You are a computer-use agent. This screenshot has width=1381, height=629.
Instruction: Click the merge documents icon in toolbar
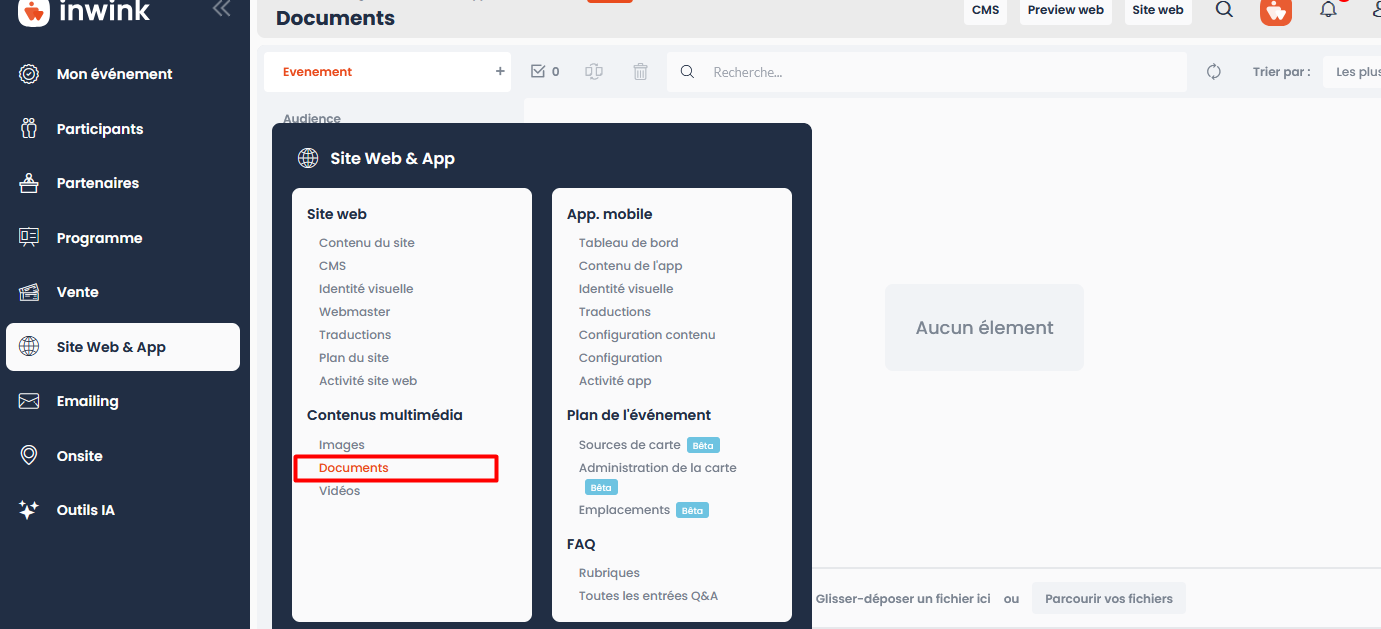pos(594,72)
